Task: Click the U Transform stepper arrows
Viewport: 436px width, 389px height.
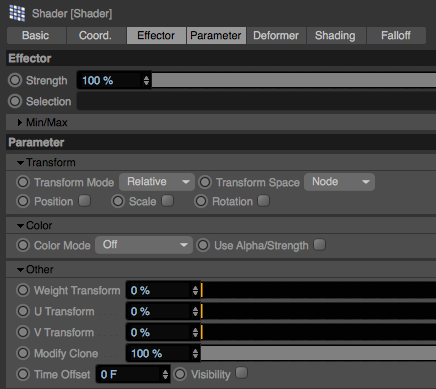Action: 195,311
